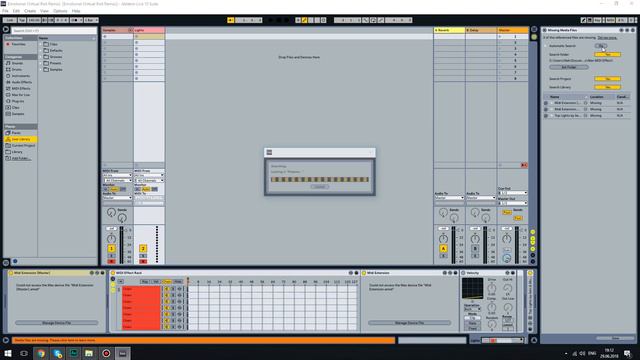Expand the Defaults folder in browser
Screen dimensions: 640x360
[41, 51]
